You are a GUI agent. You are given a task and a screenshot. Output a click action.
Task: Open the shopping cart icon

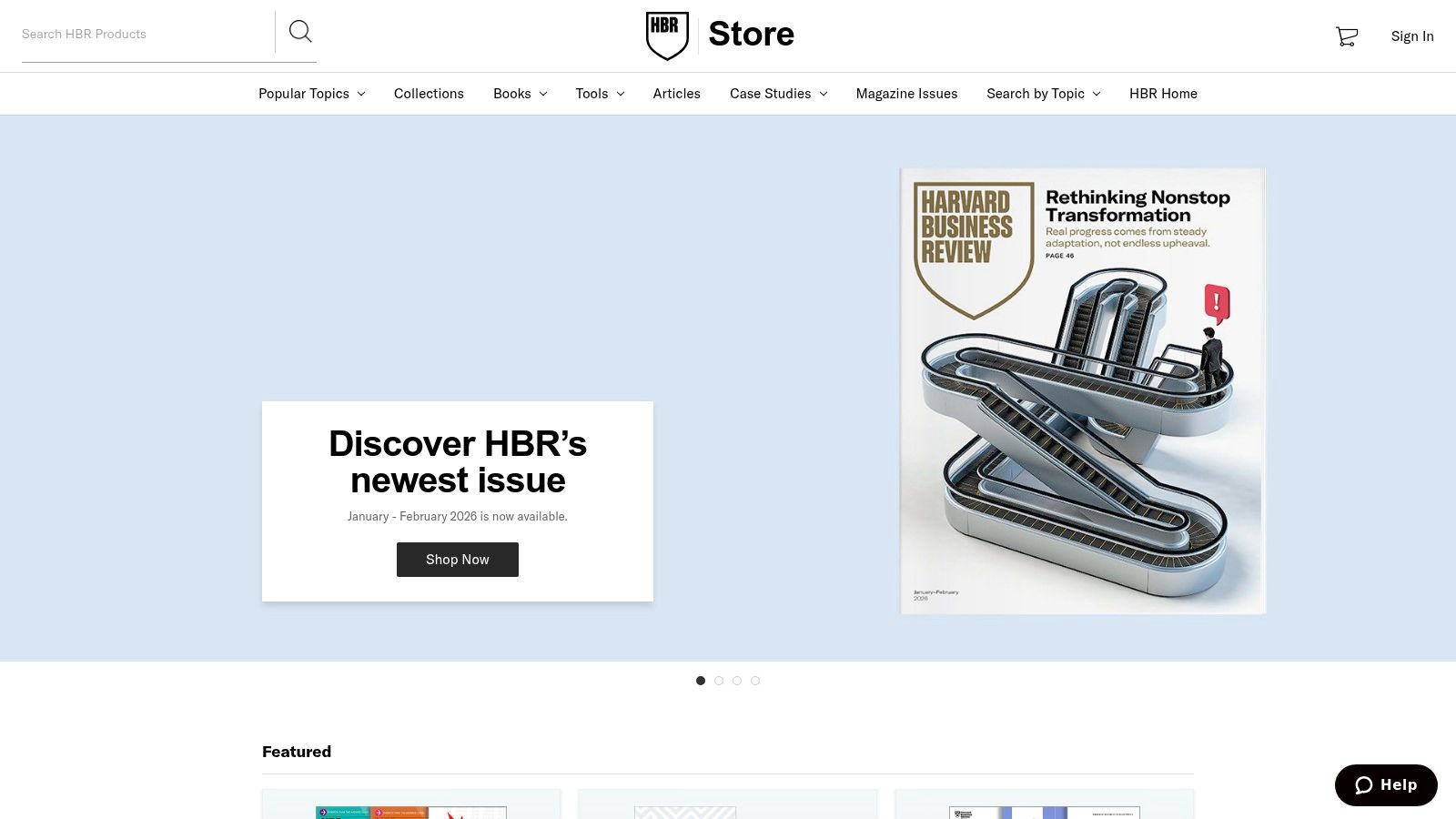click(x=1345, y=36)
